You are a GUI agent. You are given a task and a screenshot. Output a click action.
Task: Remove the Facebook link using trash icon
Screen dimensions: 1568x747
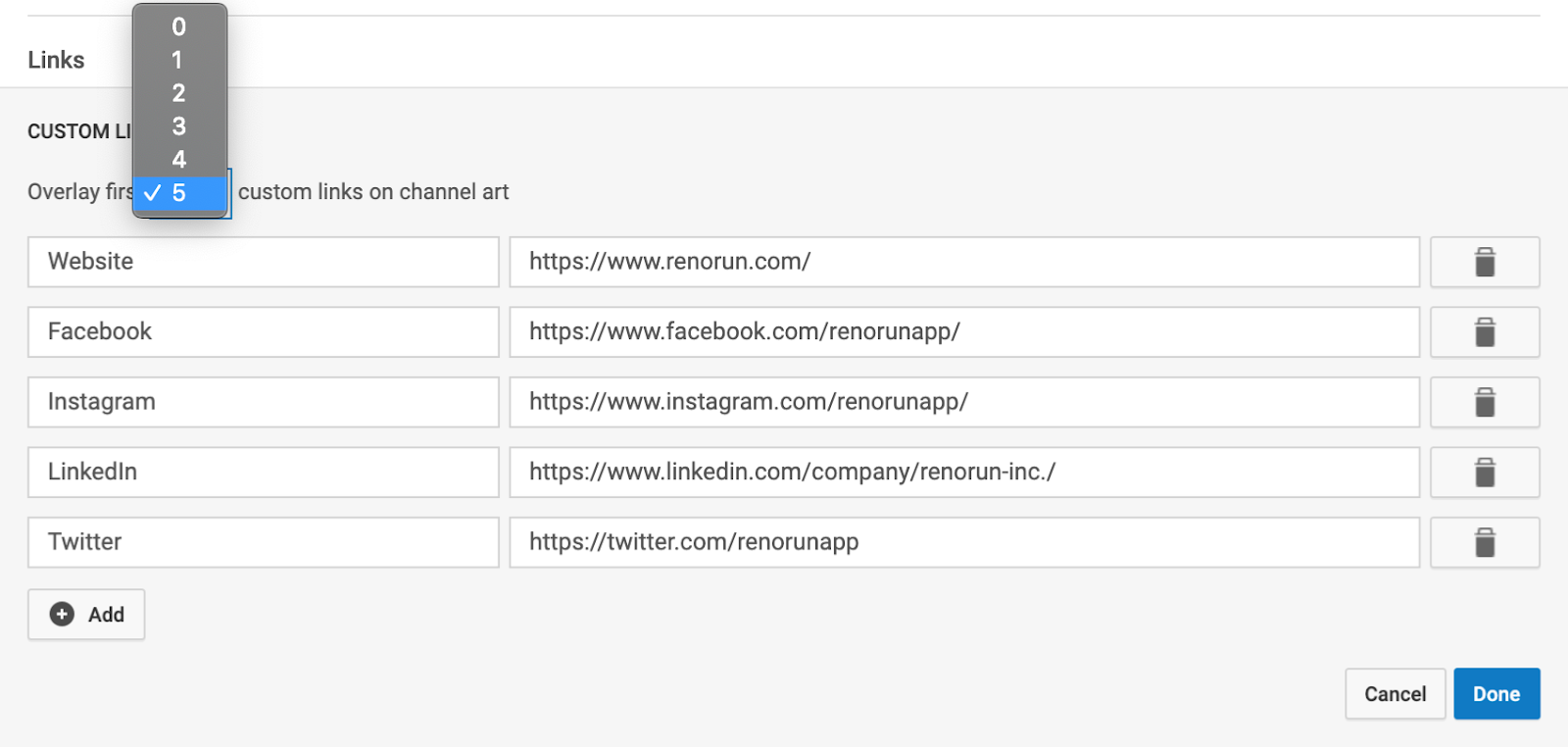coord(1484,331)
